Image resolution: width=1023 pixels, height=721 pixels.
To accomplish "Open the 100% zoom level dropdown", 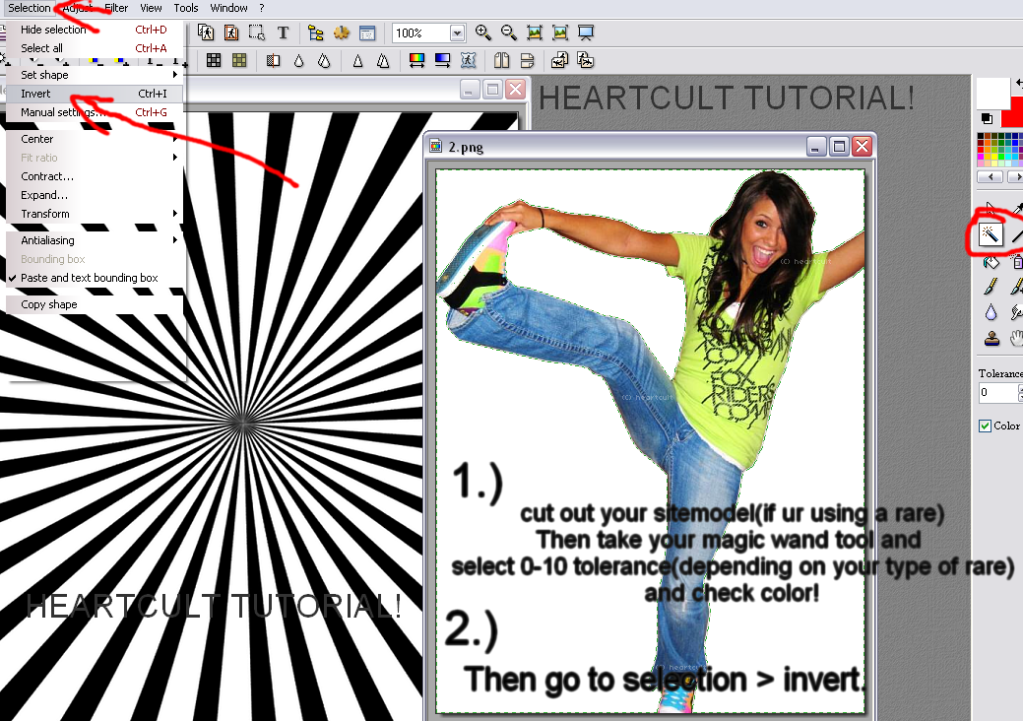I will 457,33.
